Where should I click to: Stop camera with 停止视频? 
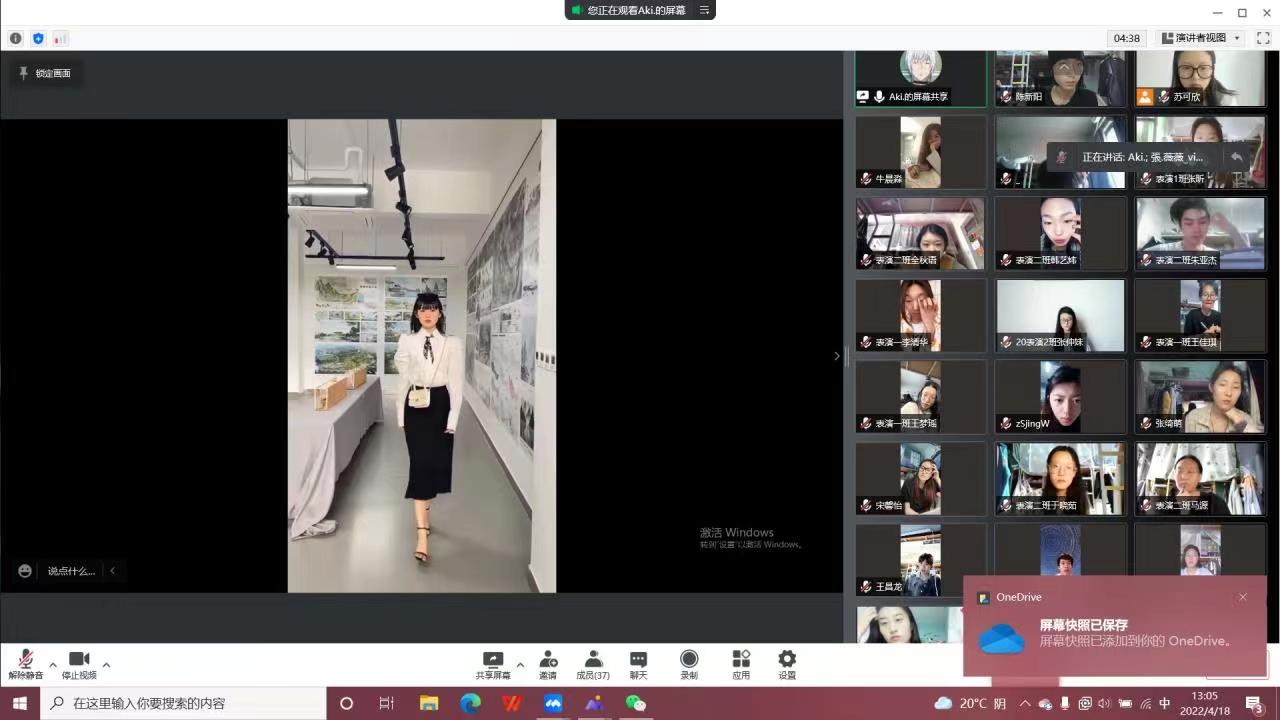pos(79,664)
